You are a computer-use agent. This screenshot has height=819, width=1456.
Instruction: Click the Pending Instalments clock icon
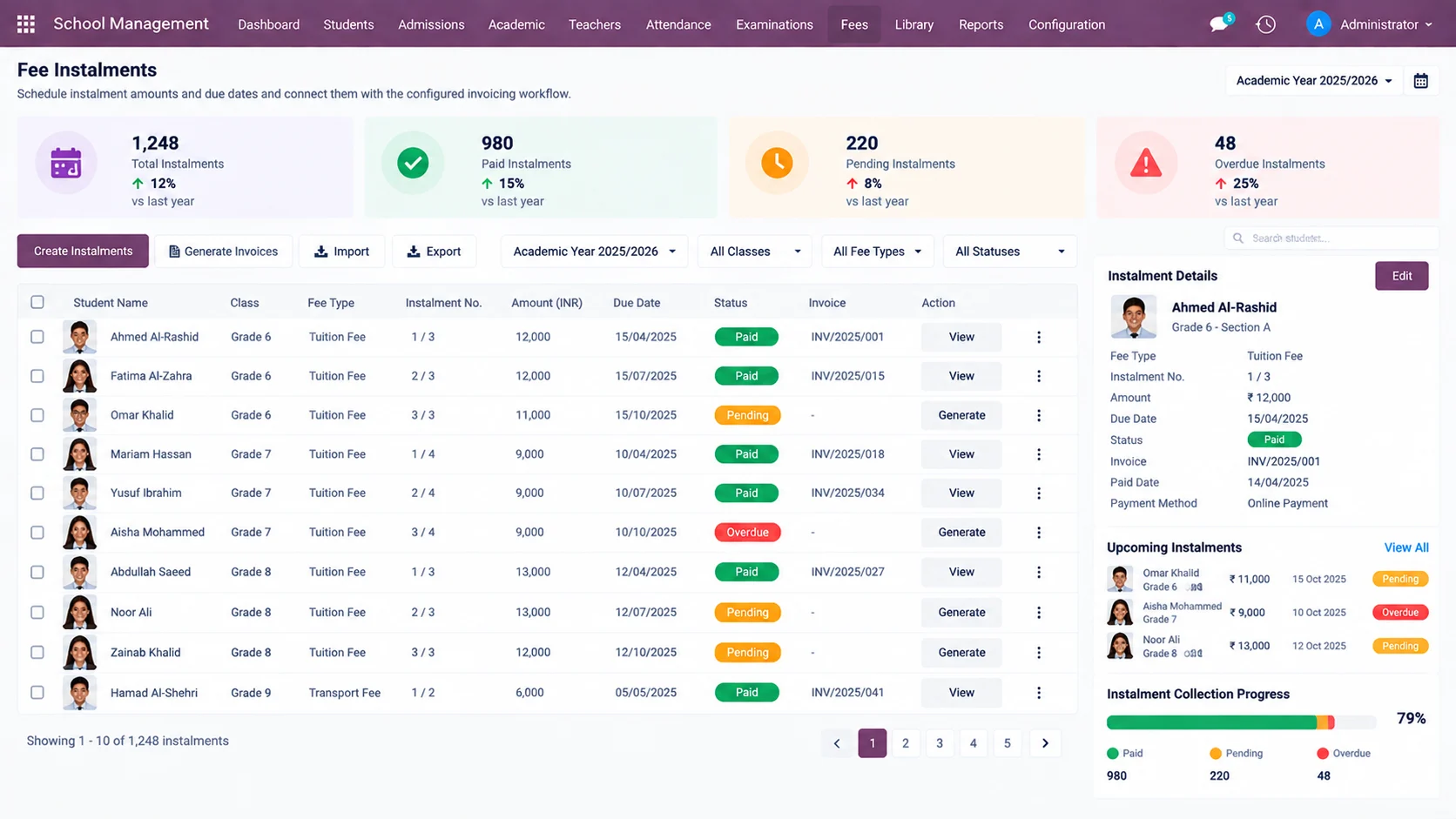[777, 163]
